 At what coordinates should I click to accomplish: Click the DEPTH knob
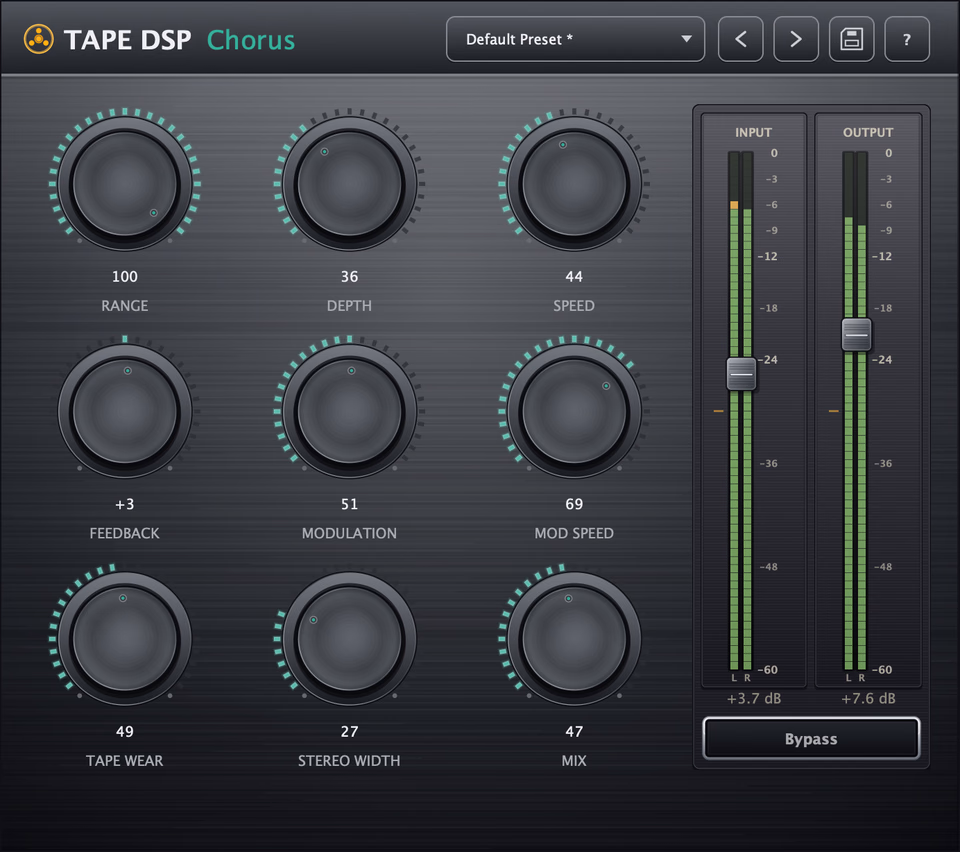click(x=350, y=184)
